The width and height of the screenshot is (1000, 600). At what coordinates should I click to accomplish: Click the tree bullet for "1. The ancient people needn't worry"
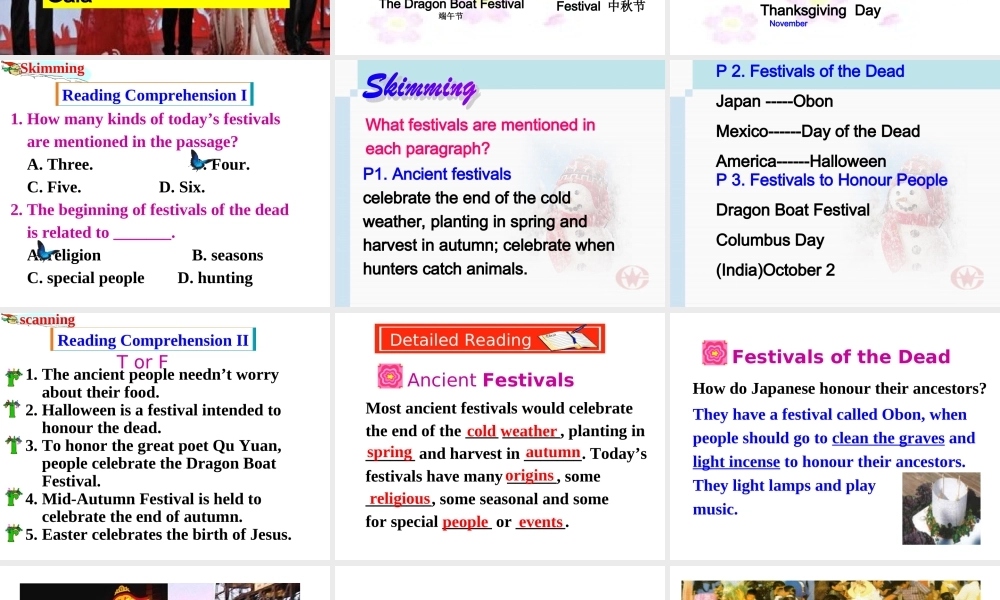pyautogui.click(x=13, y=376)
